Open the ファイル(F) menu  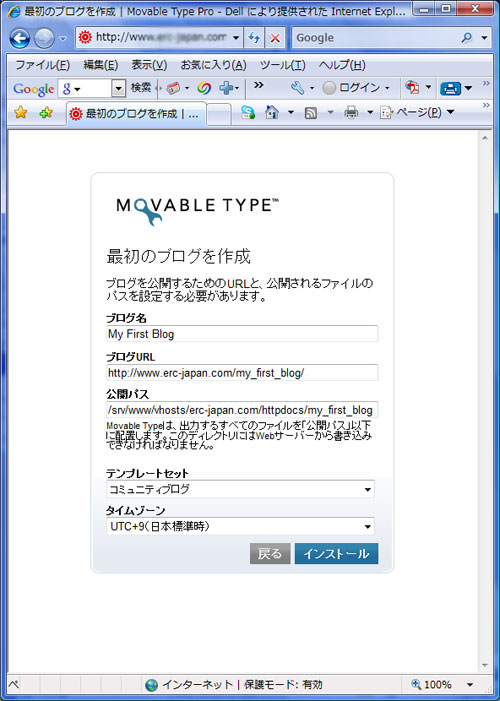click(42, 65)
